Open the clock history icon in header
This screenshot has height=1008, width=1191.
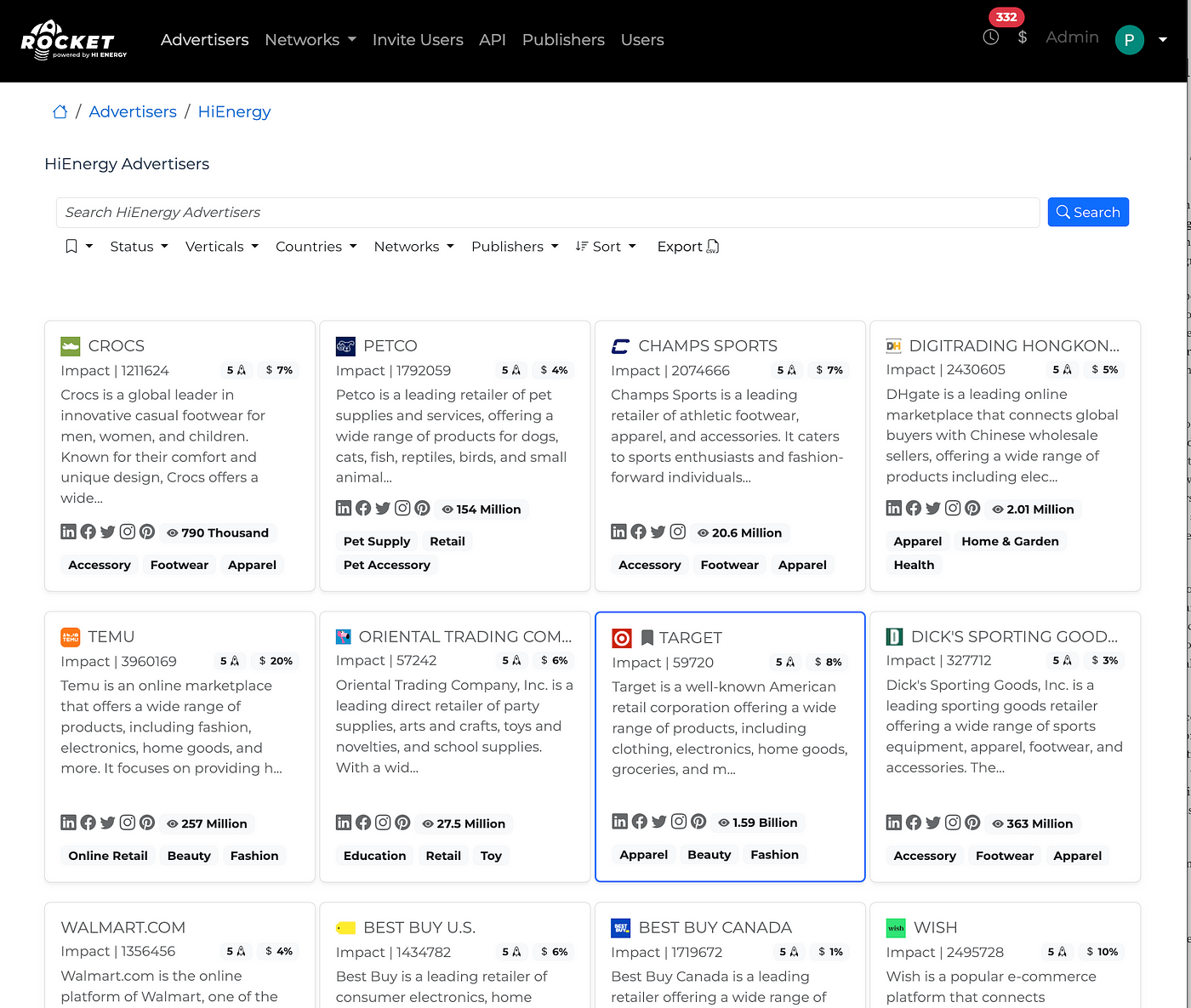coord(991,37)
